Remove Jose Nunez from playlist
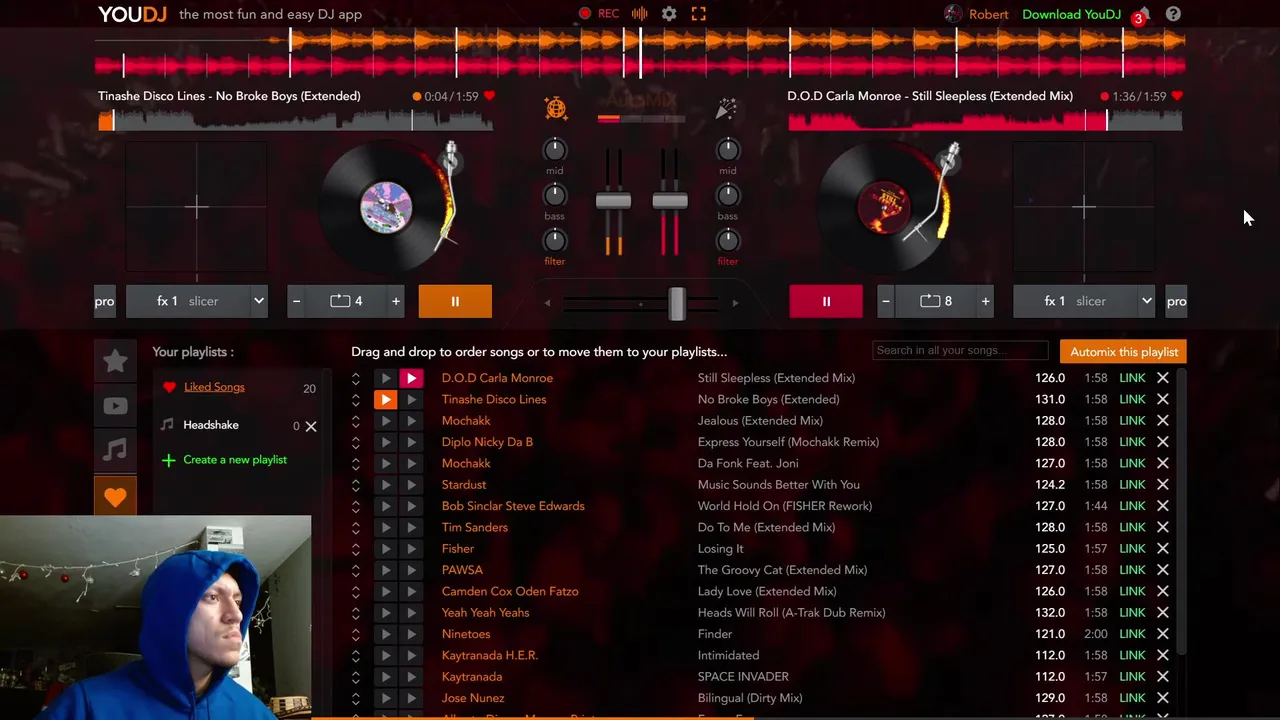The height and width of the screenshot is (720, 1280). pos(1163,698)
